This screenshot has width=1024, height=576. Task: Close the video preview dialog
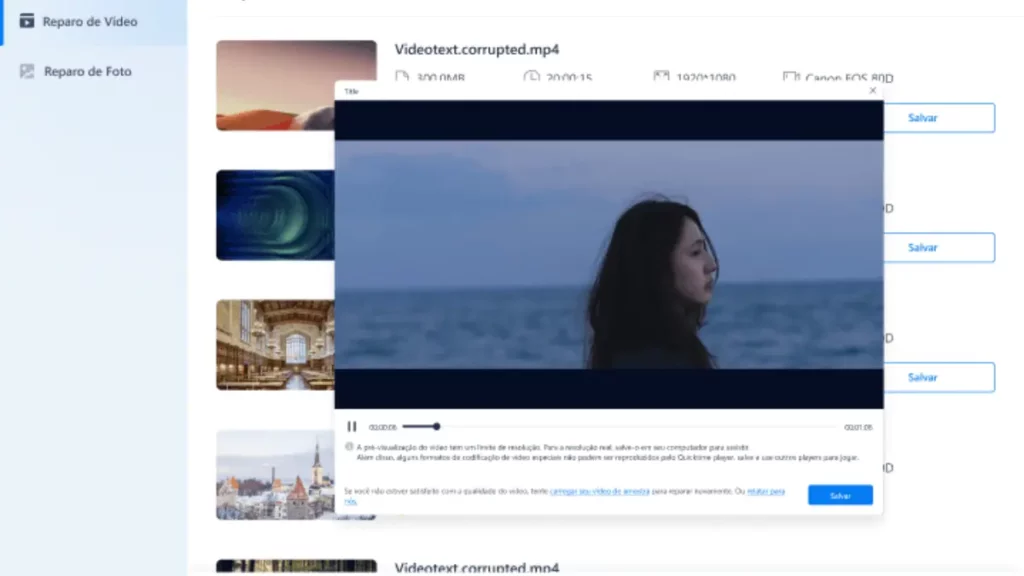pyautogui.click(x=872, y=91)
